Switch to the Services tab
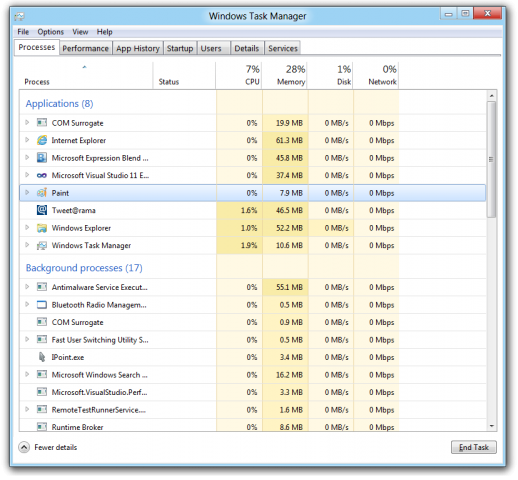 pos(283,48)
